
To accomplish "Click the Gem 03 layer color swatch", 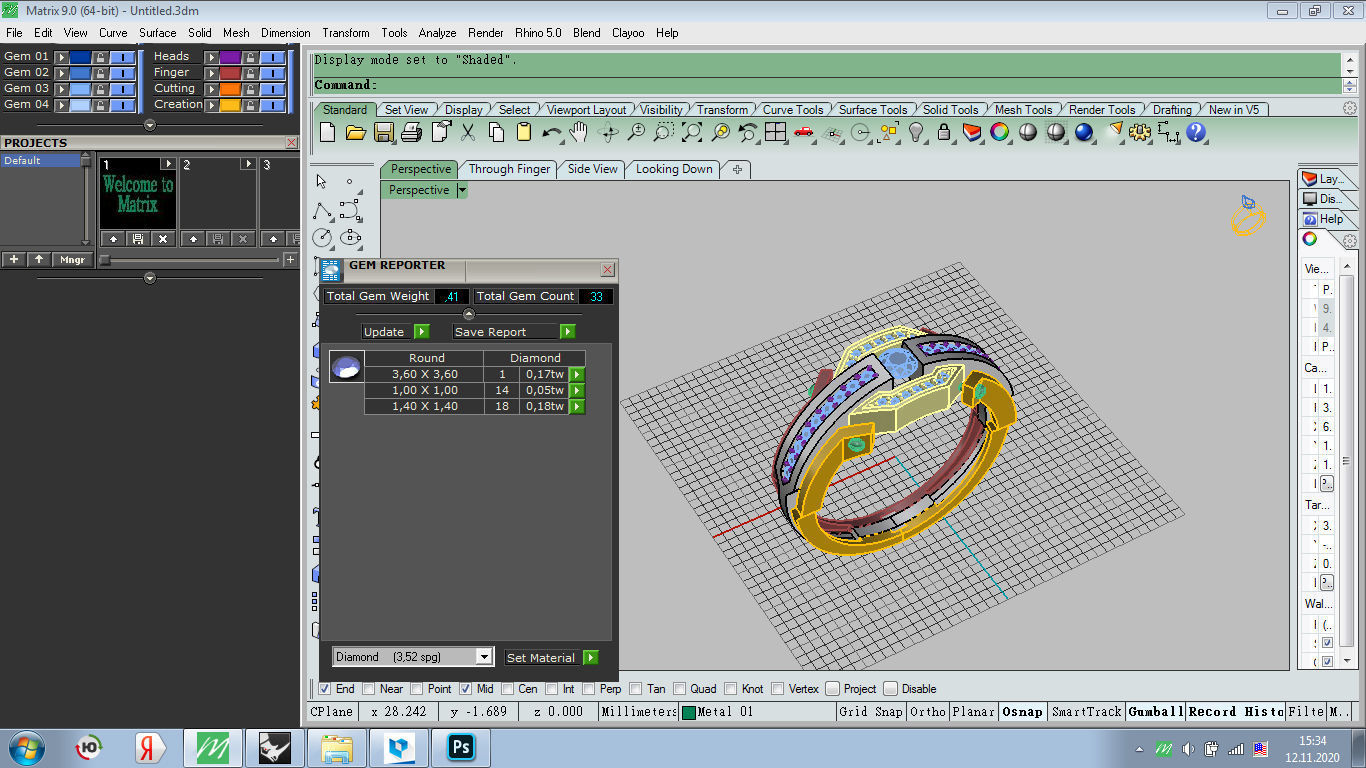I will click(x=80, y=89).
